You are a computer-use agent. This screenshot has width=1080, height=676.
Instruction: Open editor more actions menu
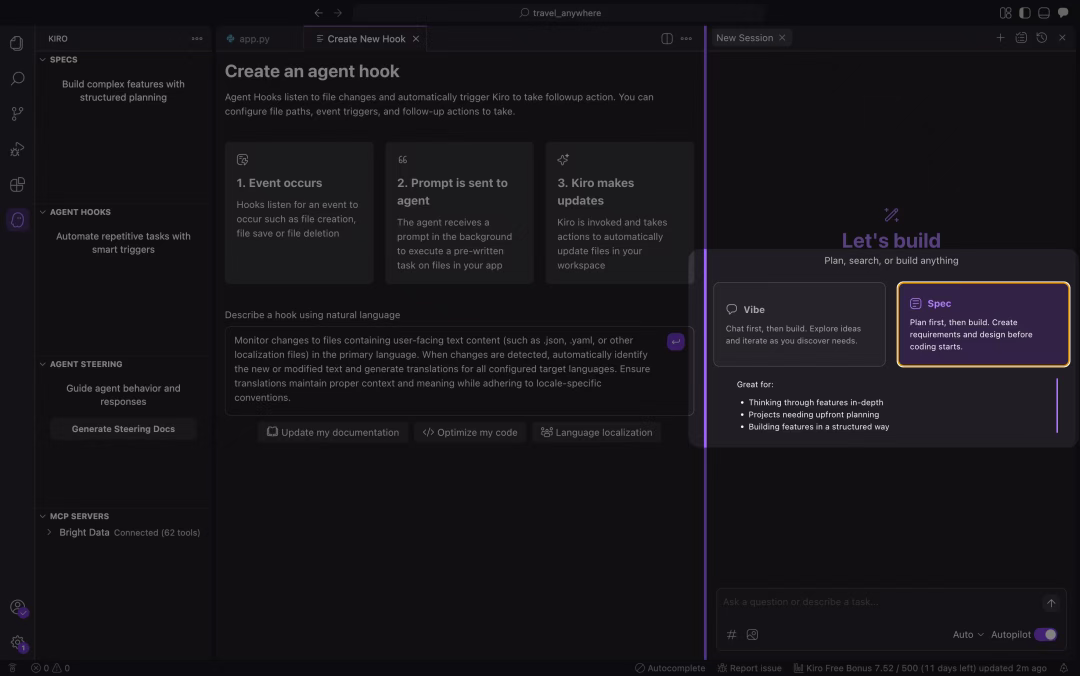click(x=686, y=39)
